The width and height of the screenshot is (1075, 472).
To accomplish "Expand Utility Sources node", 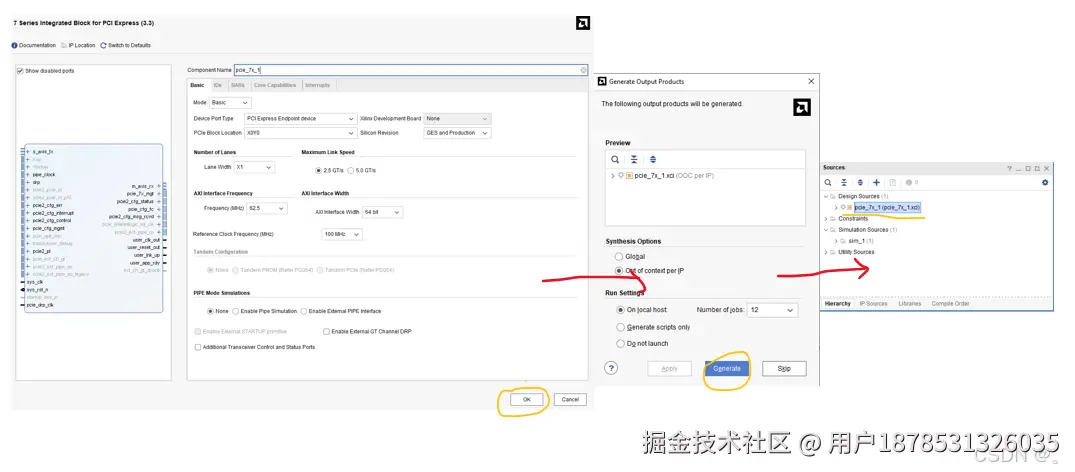I will [828, 252].
